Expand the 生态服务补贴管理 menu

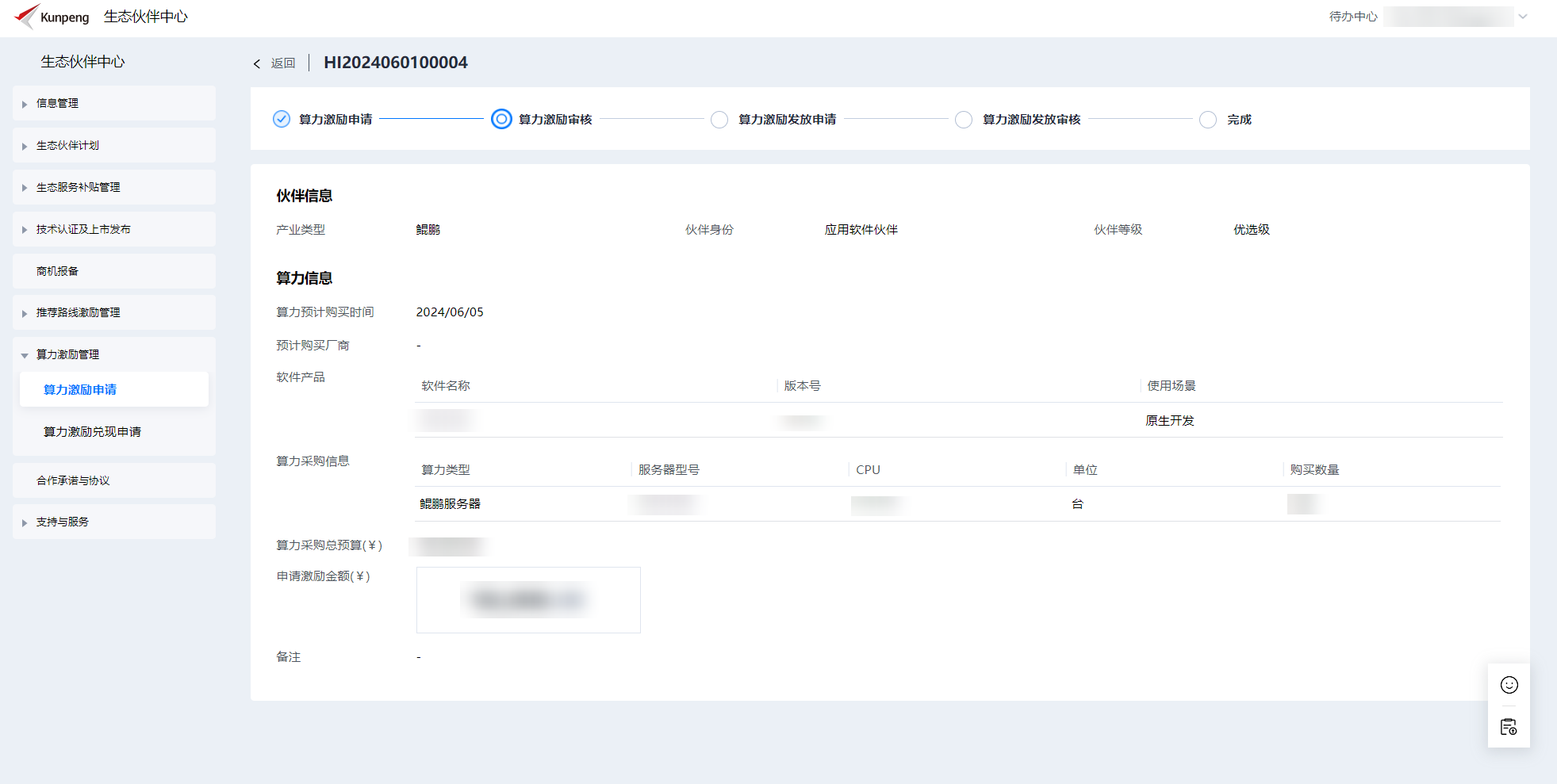click(114, 187)
